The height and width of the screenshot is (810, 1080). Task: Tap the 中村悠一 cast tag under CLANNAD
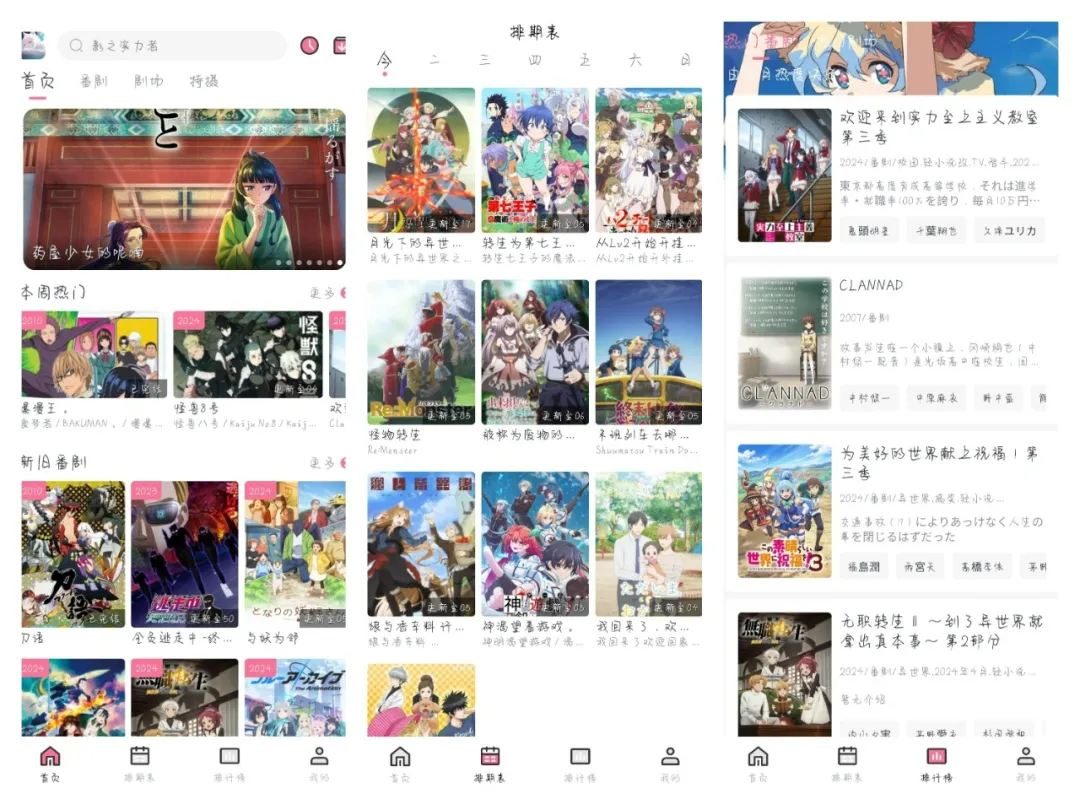[869, 398]
